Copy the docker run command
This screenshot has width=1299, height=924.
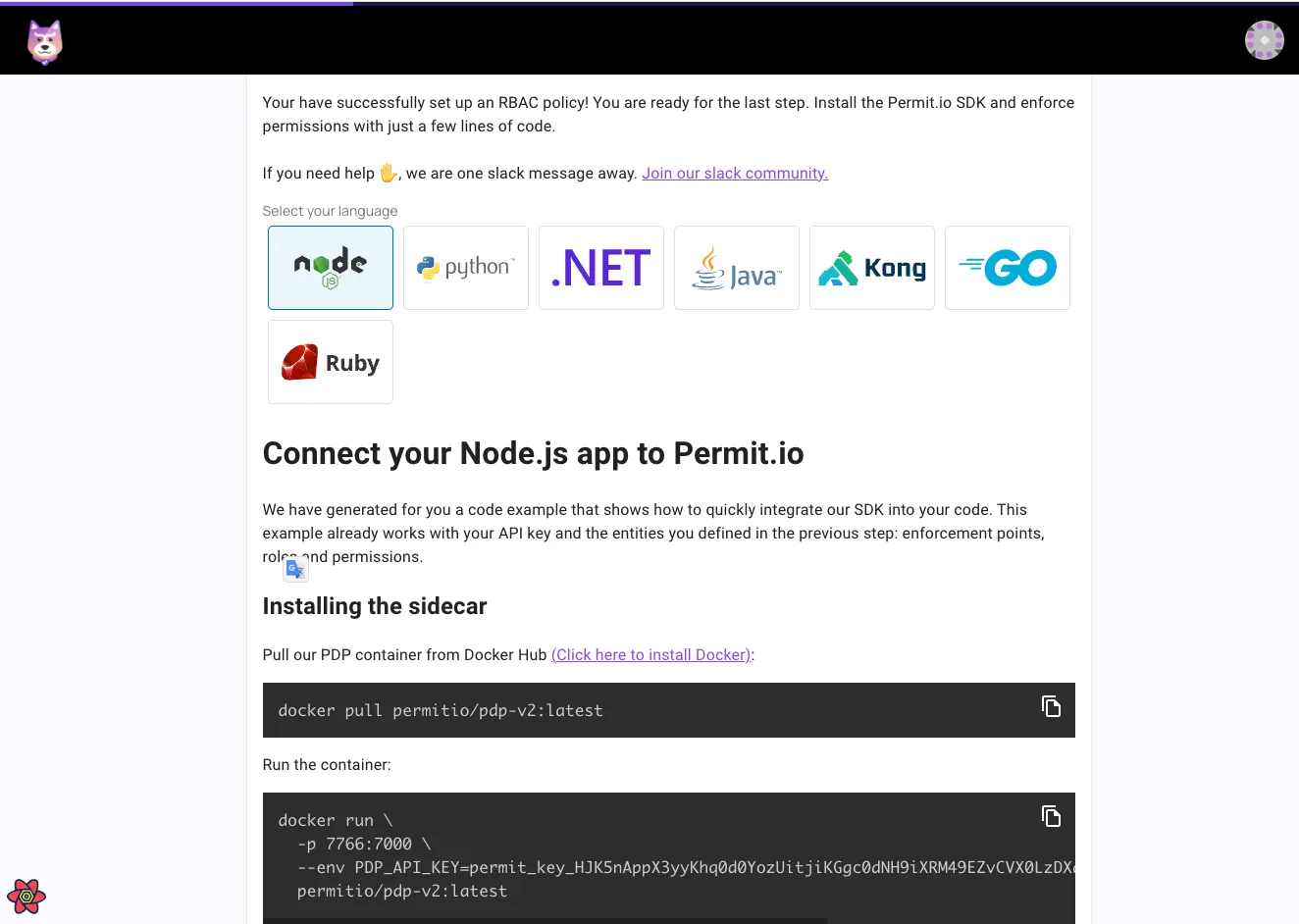tap(1051, 817)
